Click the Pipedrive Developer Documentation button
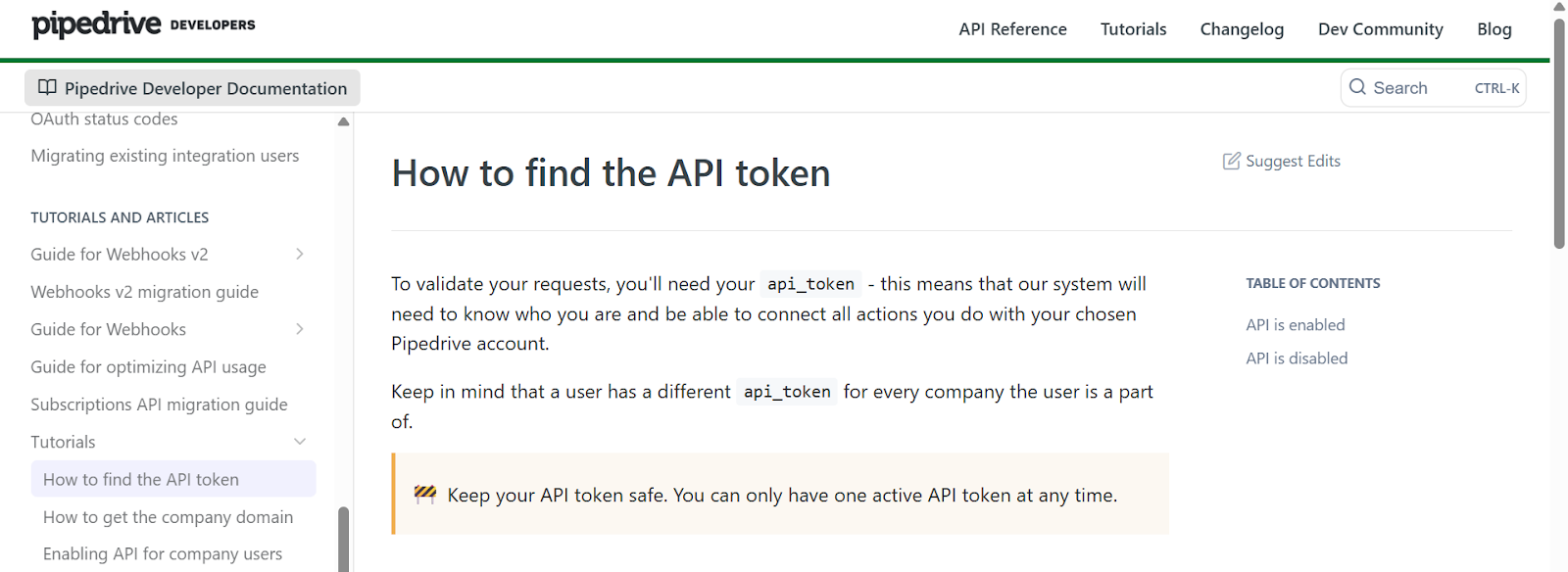This screenshot has height=572, width=1568. click(192, 88)
